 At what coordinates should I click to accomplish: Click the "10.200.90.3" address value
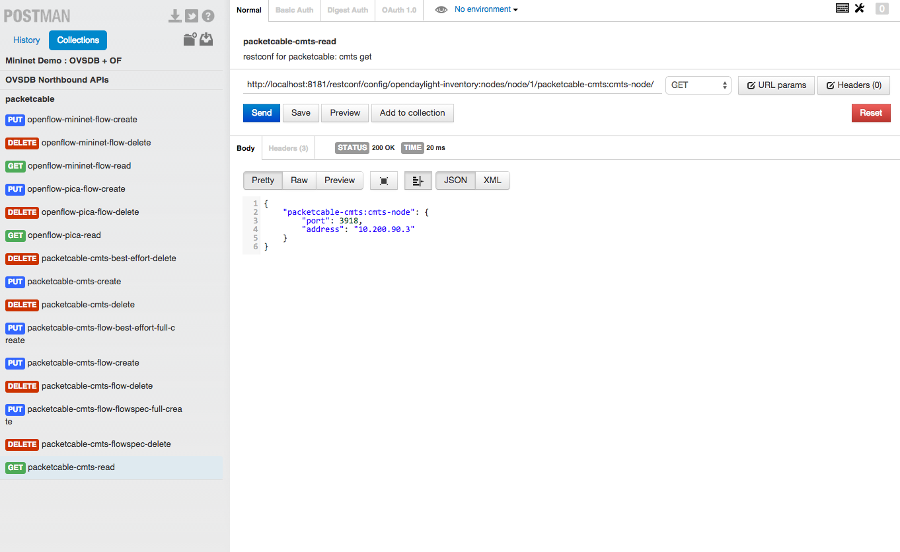pos(385,230)
